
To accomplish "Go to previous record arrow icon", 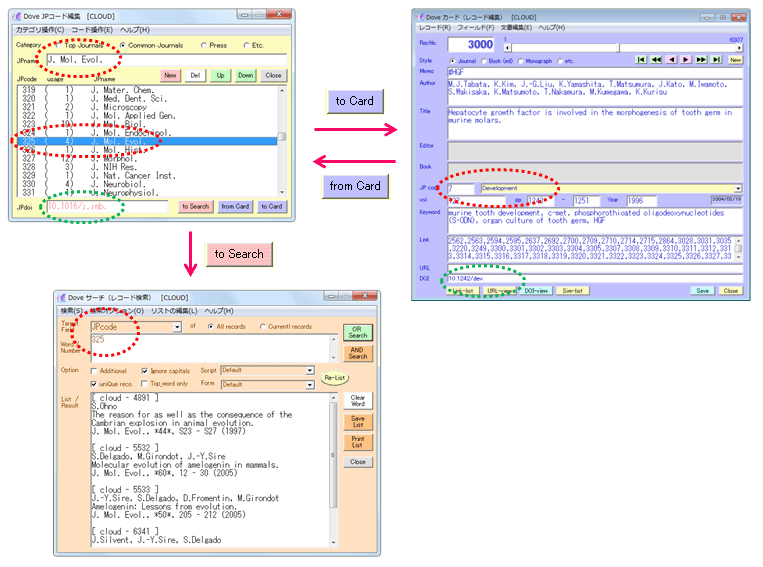I will (x=671, y=60).
